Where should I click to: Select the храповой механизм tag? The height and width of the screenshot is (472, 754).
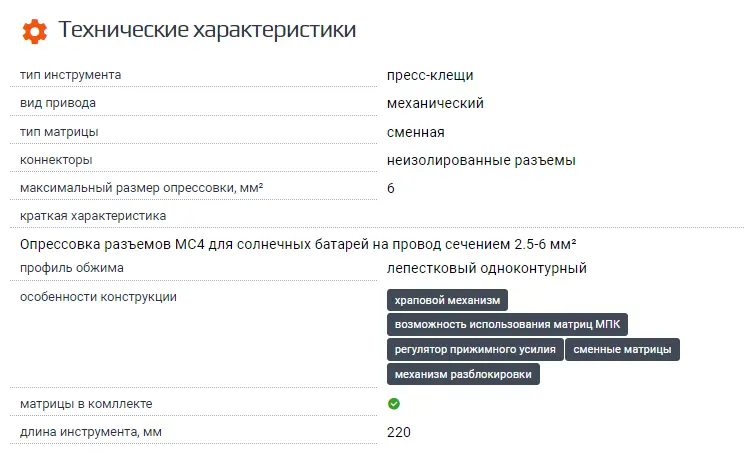coord(447,300)
